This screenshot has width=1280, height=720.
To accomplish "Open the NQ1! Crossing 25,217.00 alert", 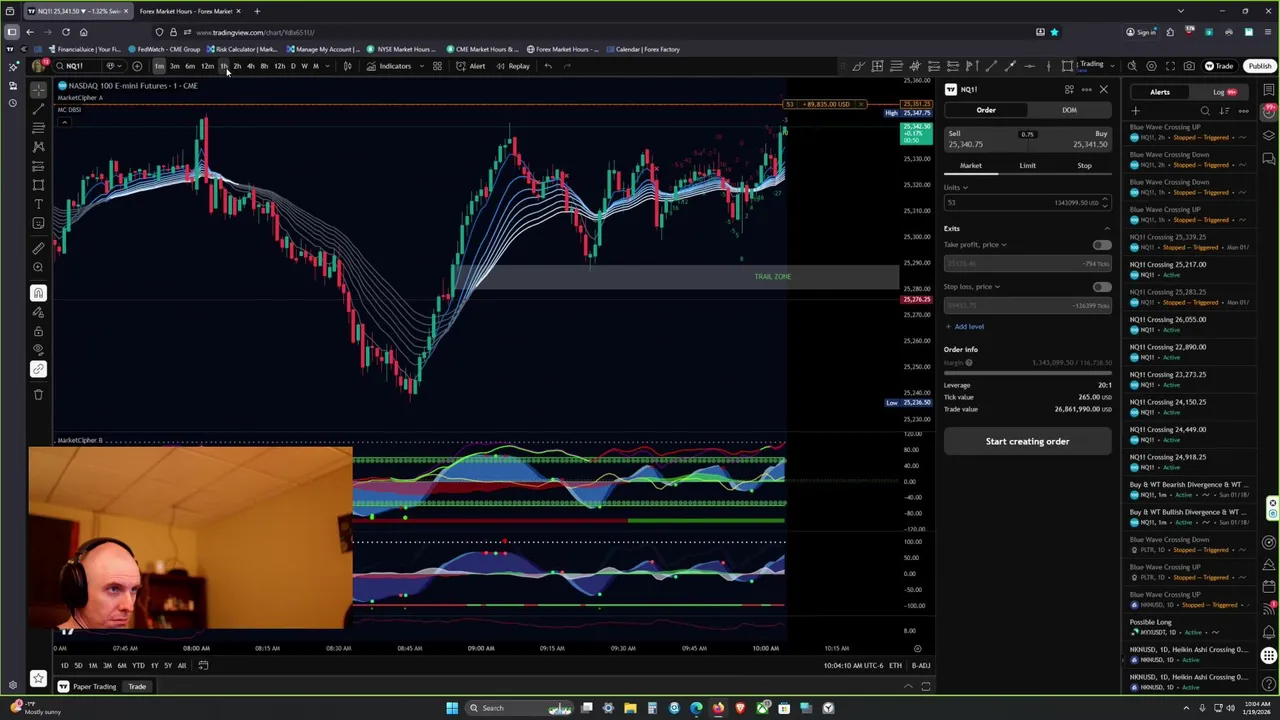I will coord(1190,269).
